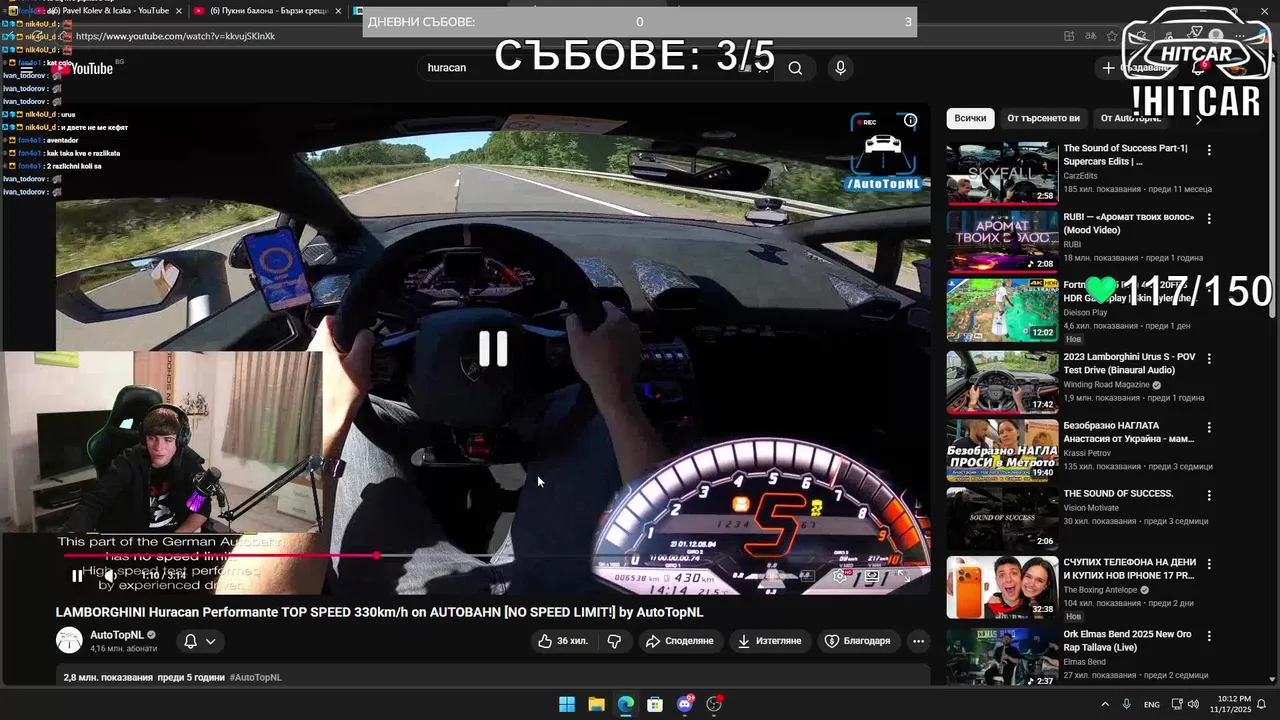
Task: Click the Krassi Petrov channel name
Action: point(1087,453)
